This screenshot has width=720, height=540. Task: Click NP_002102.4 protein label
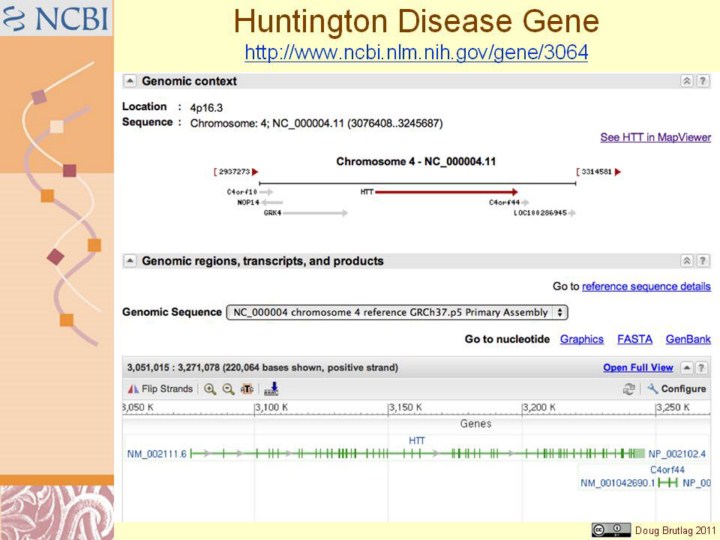point(677,454)
